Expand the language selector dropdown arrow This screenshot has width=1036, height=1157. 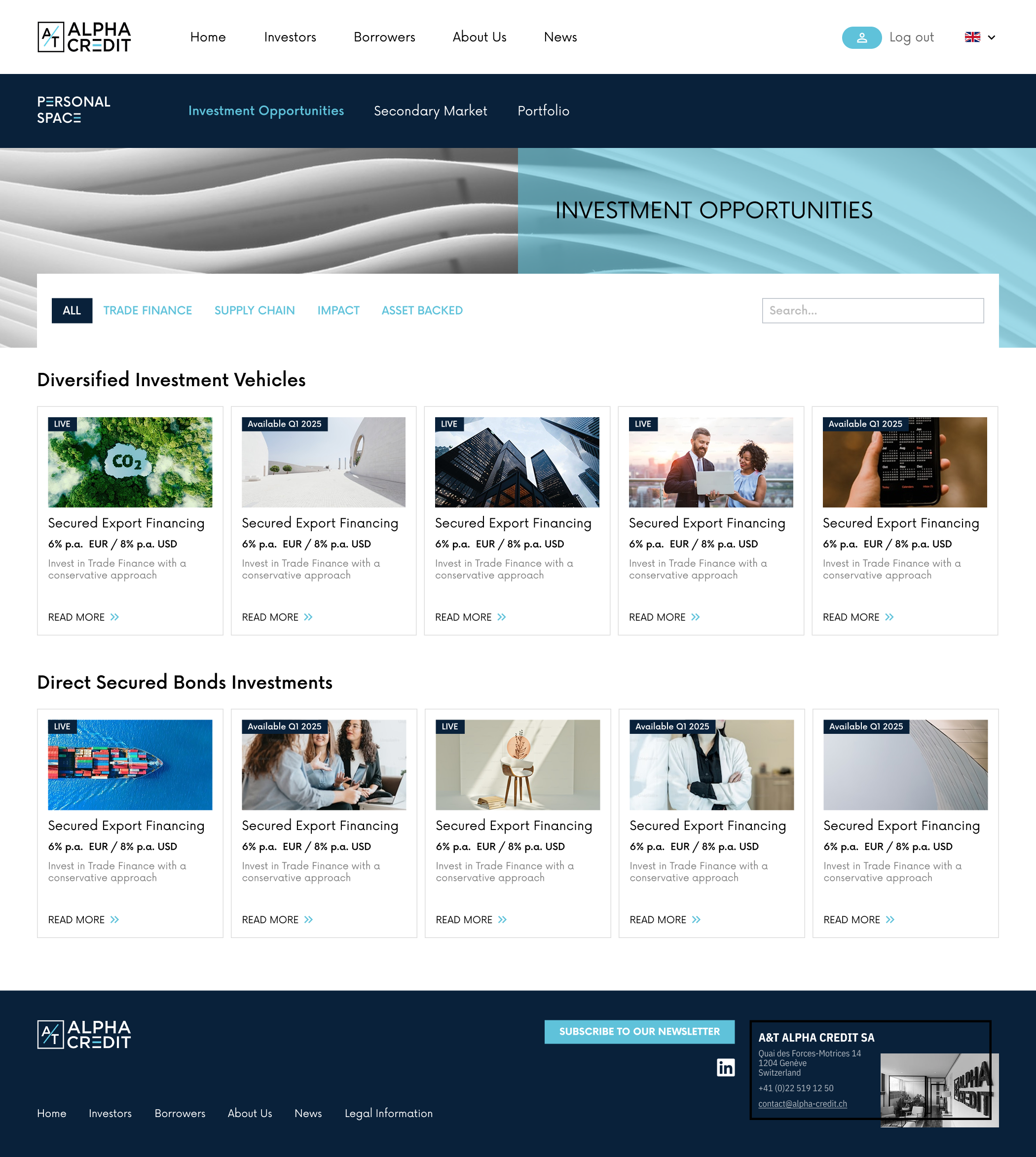tap(992, 37)
